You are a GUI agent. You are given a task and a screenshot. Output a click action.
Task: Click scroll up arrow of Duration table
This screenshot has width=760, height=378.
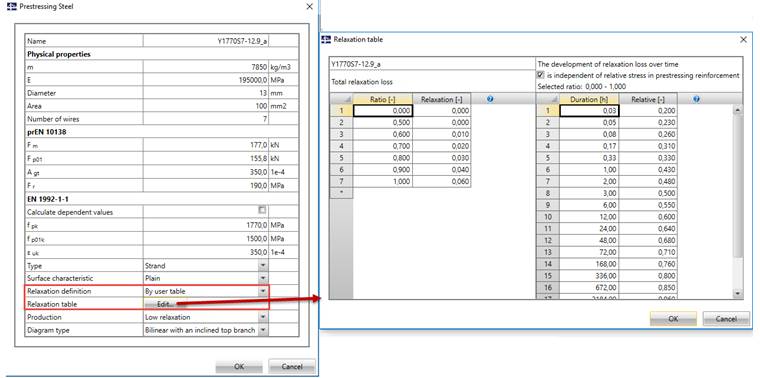pos(738,110)
